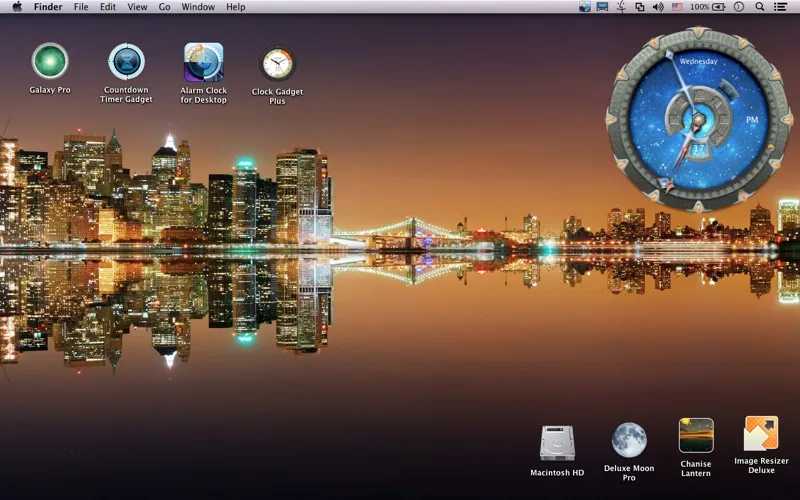Click the blue display icon in menu bar
Image resolution: width=800 pixels, height=500 pixels.
pos(603,7)
